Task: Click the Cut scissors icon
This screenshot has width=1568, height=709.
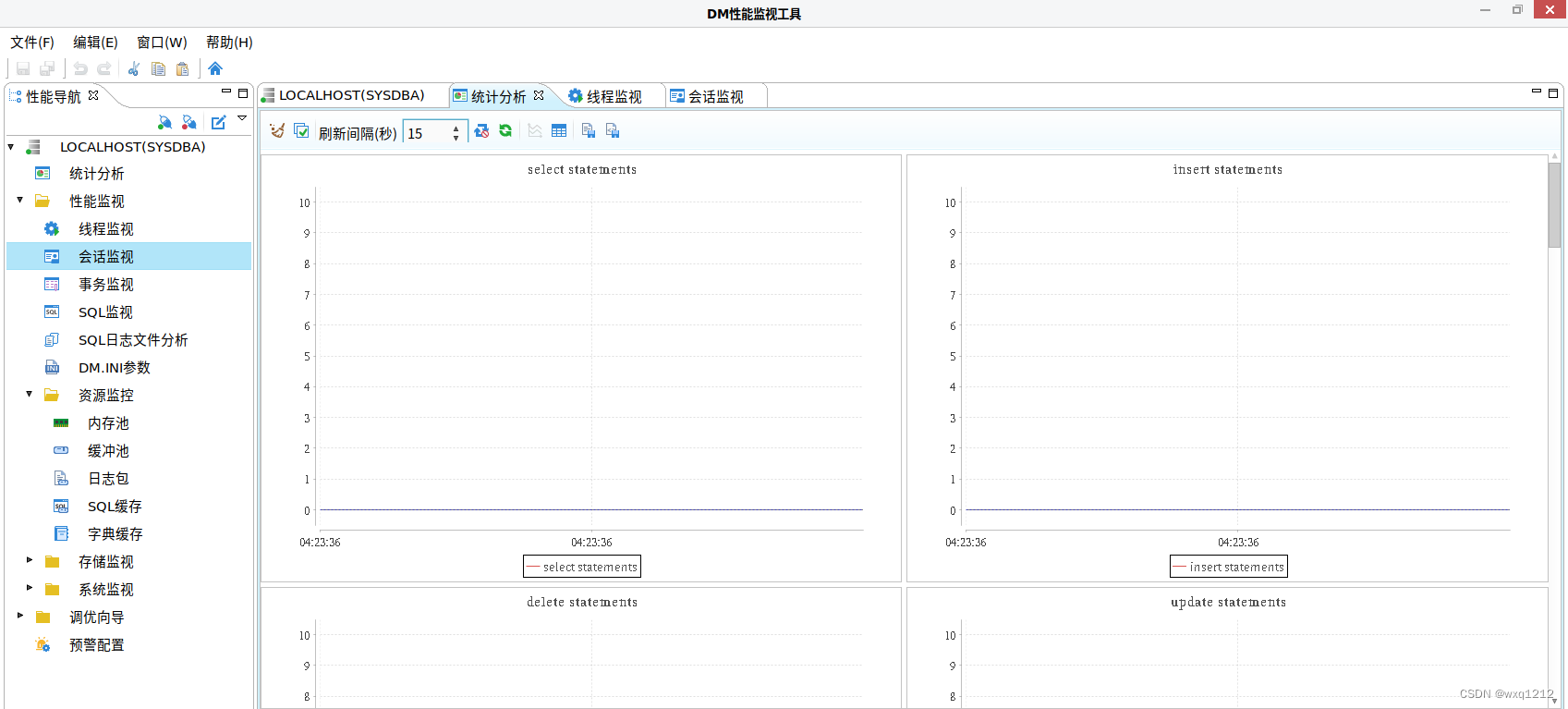Action: (134, 68)
